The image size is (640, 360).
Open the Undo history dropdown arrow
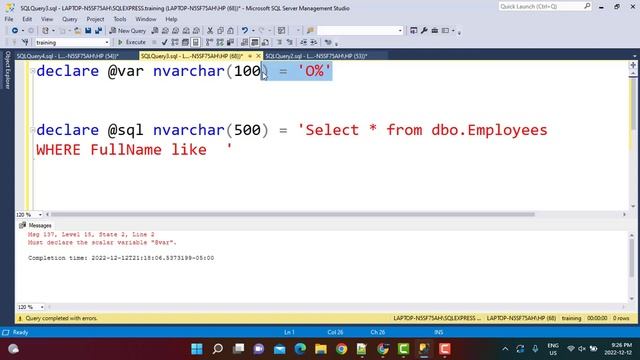click(x=253, y=31)
